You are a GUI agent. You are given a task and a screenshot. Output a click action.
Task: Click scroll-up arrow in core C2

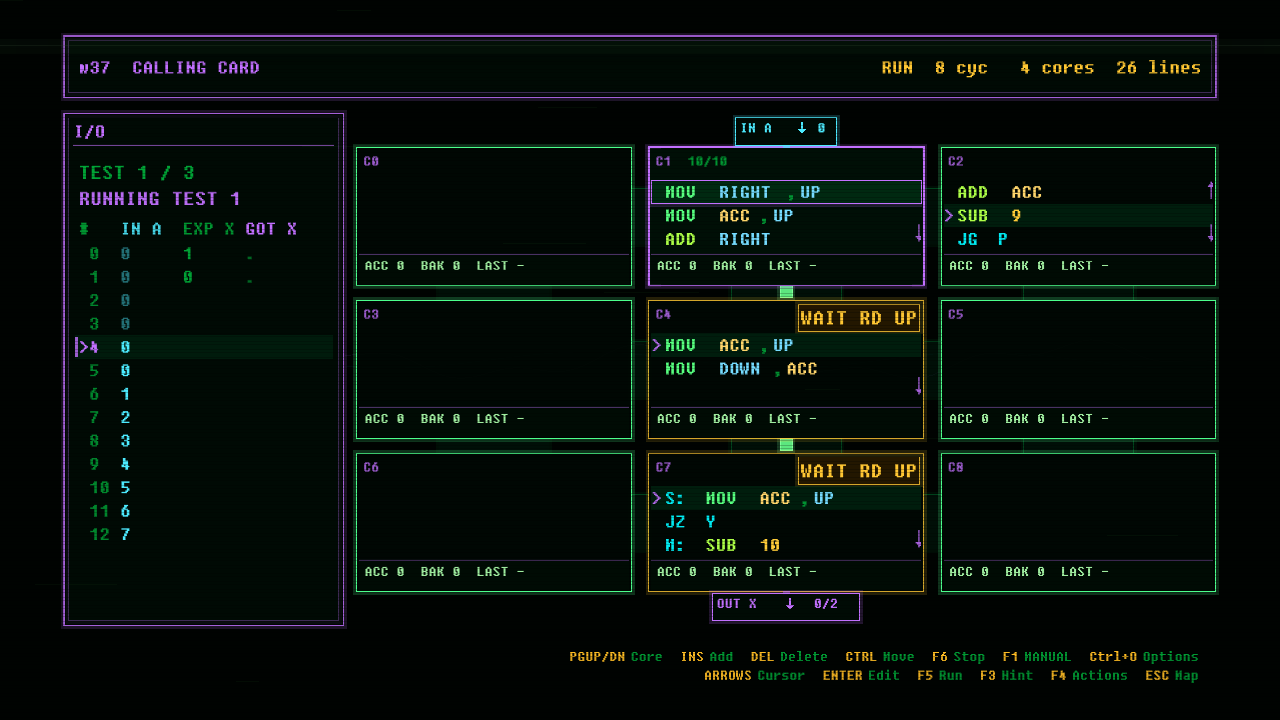pyautogui.click(x=1211, y=189)
